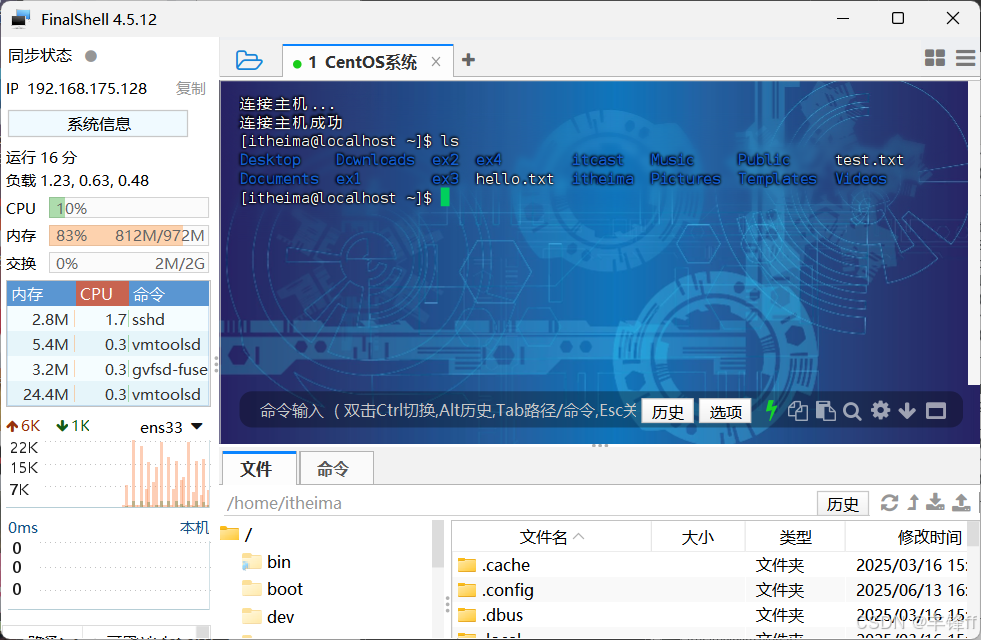Switch to the 命令 bottom tab
The image size is (981, 640).
[336, 469]
